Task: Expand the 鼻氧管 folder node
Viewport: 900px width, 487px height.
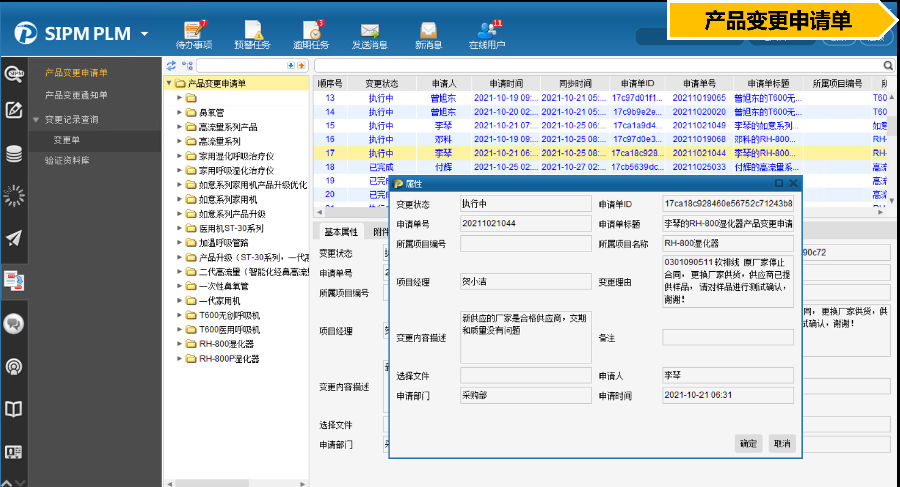Action: coord(180,113)
